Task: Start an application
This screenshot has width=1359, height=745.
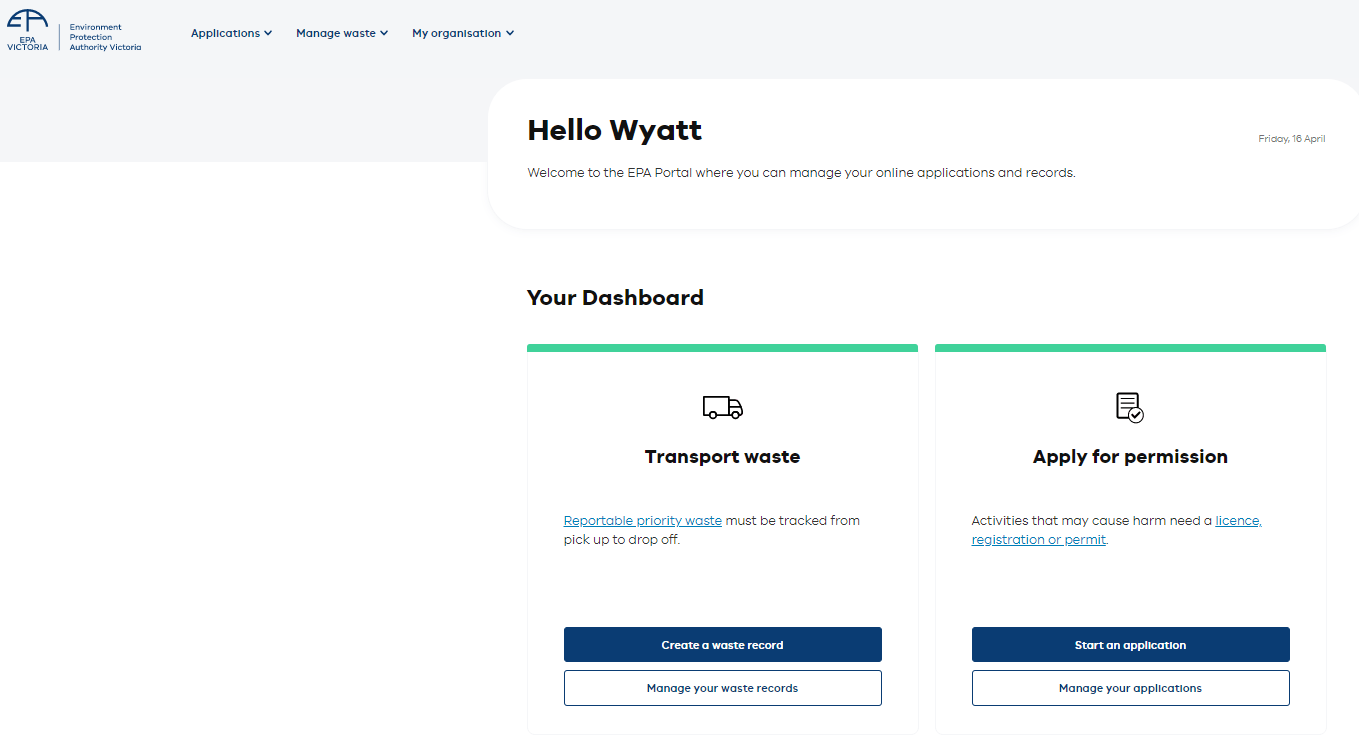Action: click(1131, 645)
